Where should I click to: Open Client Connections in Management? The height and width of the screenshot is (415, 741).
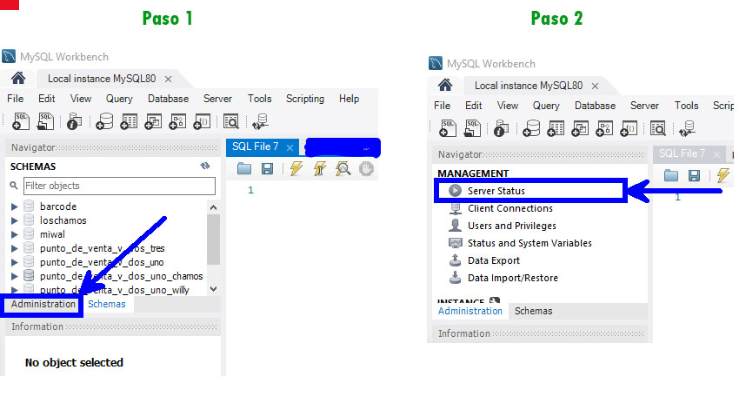(509, 208)
